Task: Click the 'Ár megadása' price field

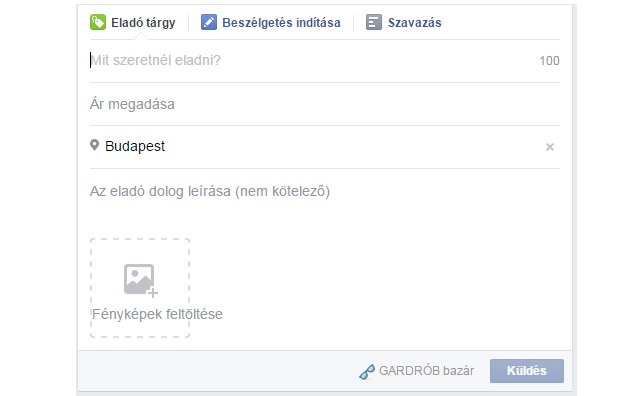Action: coord(324,104)
